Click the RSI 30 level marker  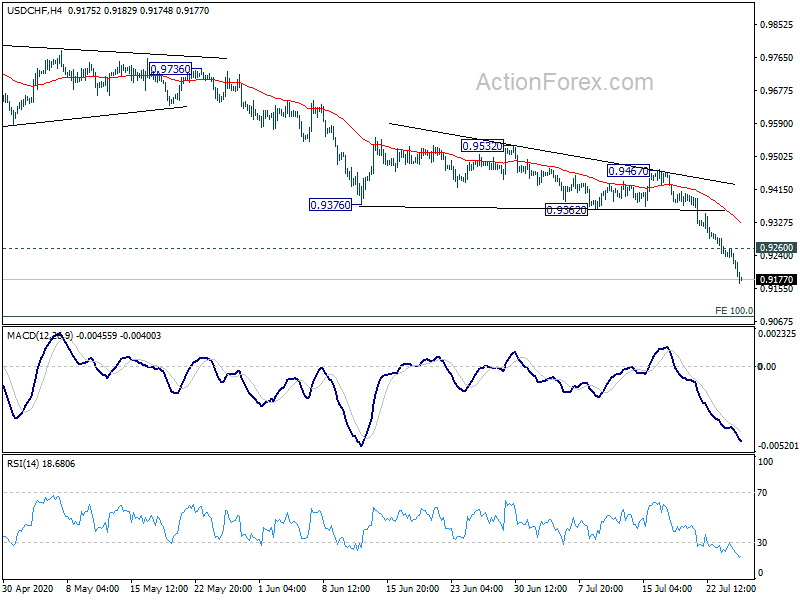coord(762,543)
